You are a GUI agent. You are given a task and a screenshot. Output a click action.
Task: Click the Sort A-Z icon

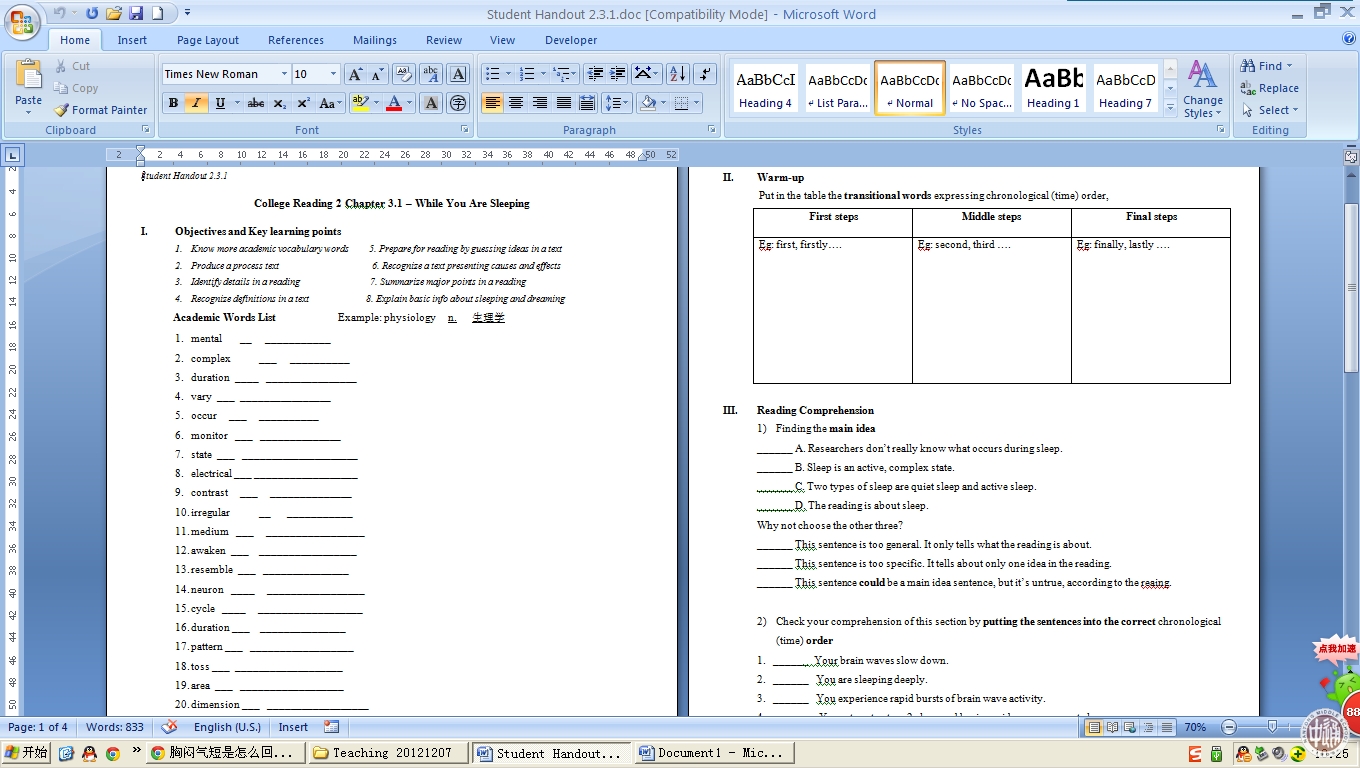(x=677, y=74)
